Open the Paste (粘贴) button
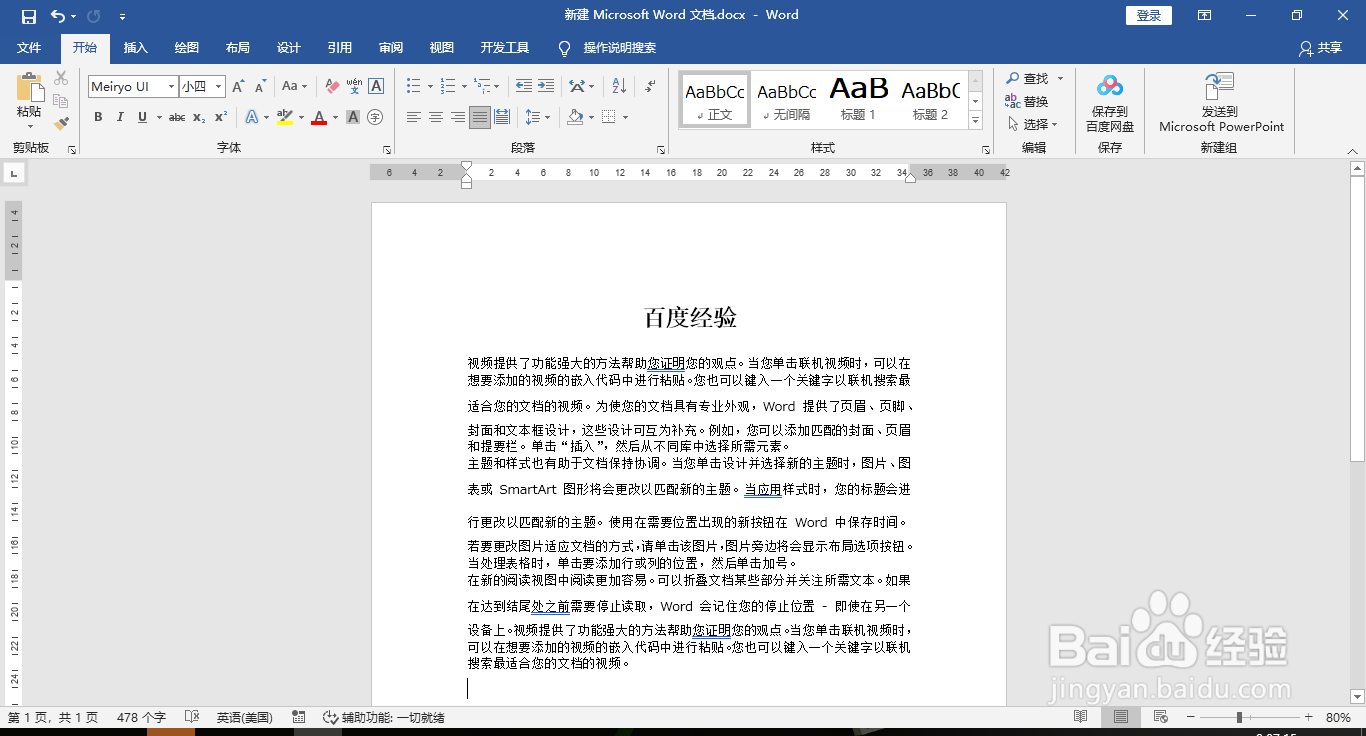Viewport: 1366px width, 736px height. (29, 100)
